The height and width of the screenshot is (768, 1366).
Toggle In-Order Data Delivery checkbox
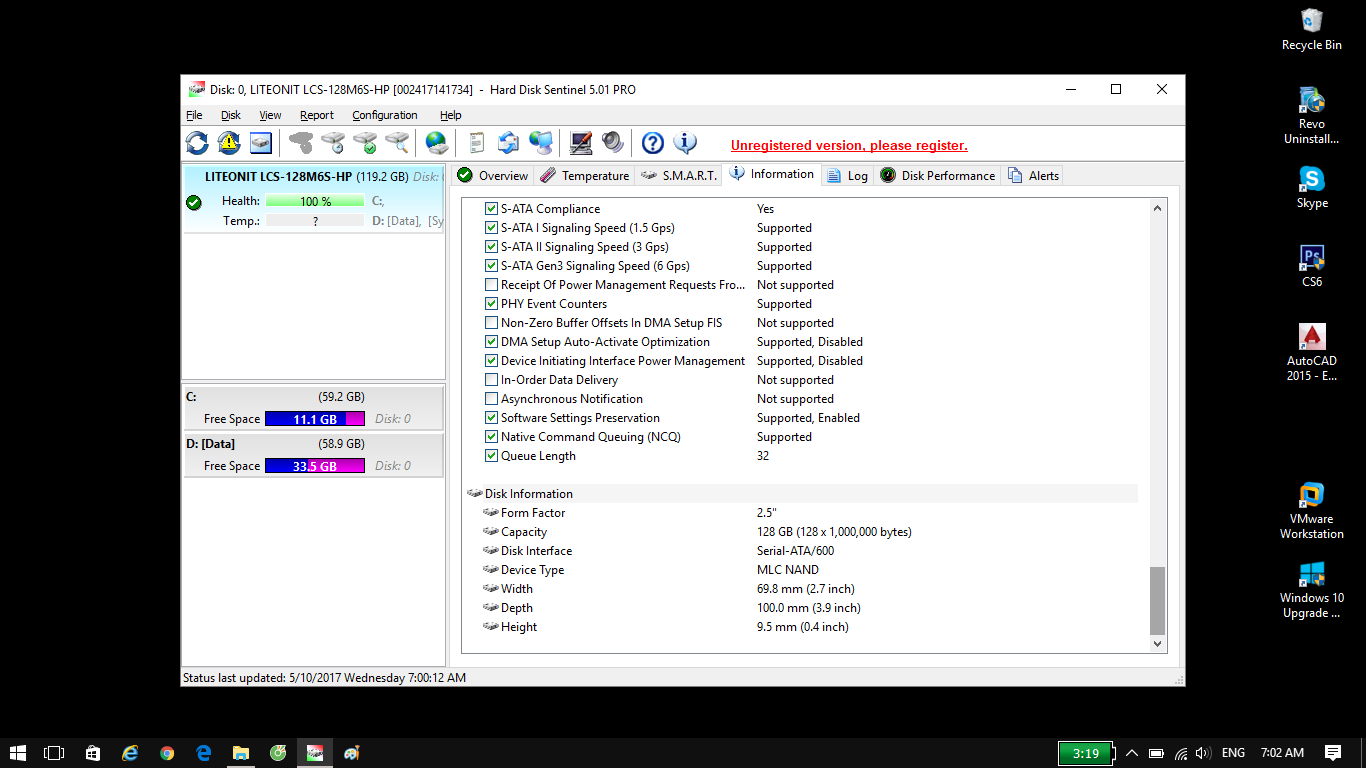pos(491,380)
